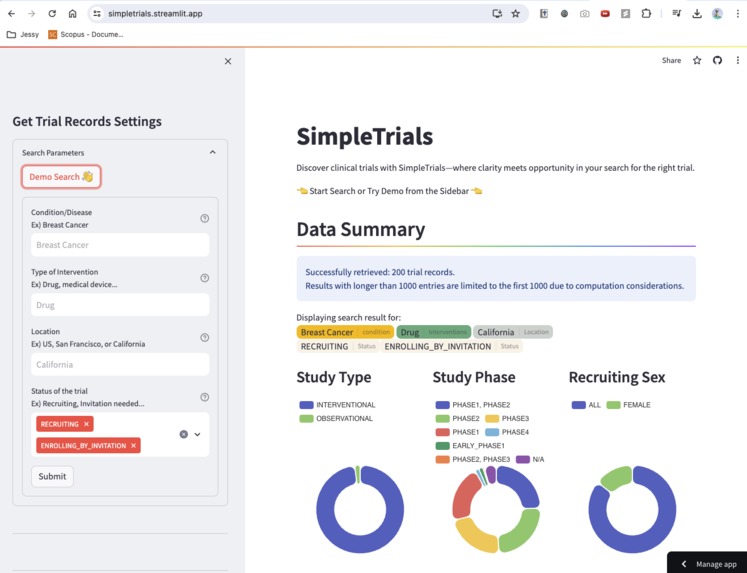747x573 pixels.
Task: Click the install app icon in address bar
Action: [x=497, y=14]
